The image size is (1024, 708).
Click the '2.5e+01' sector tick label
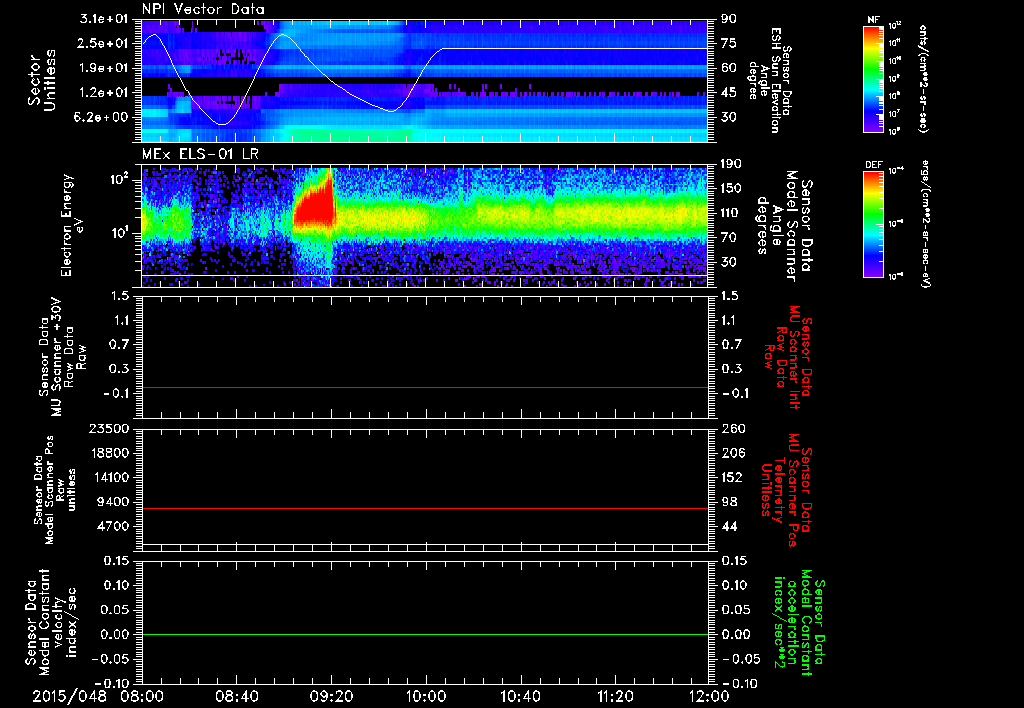click(104, 43)
